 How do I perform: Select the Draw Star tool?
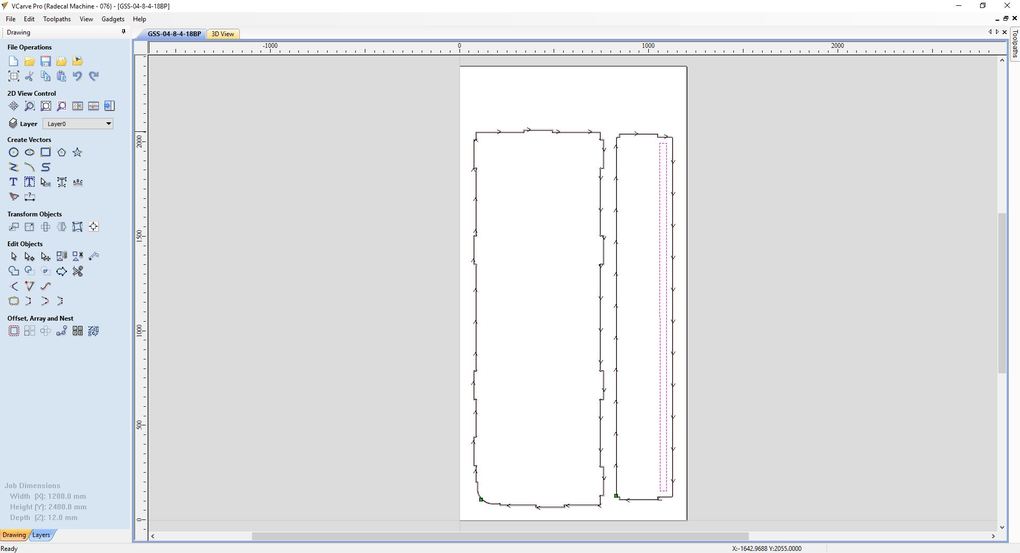77,152
